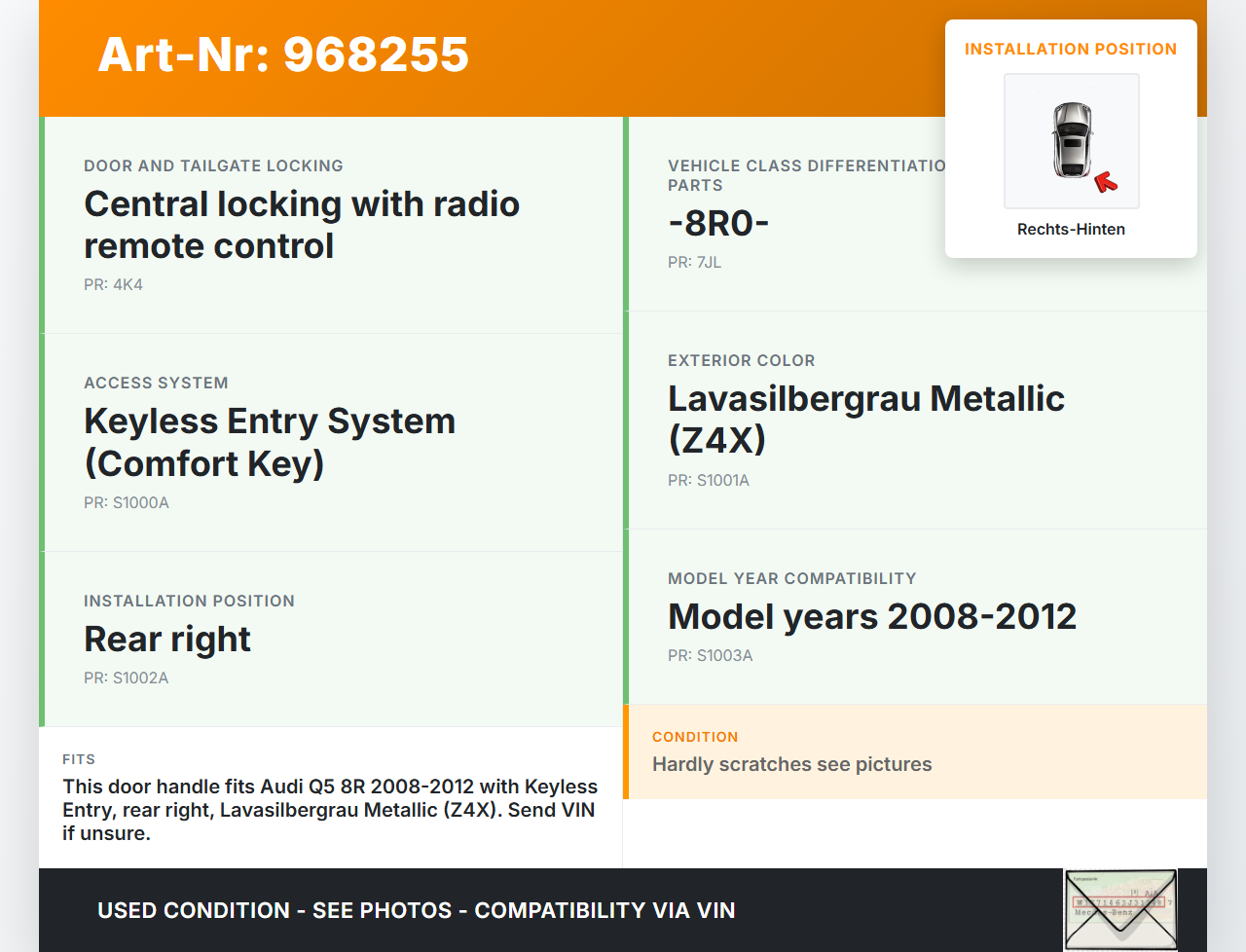Click the Fits description paragraph
The width and height of the screenshot is (1246, 952).
pos(330,810)
